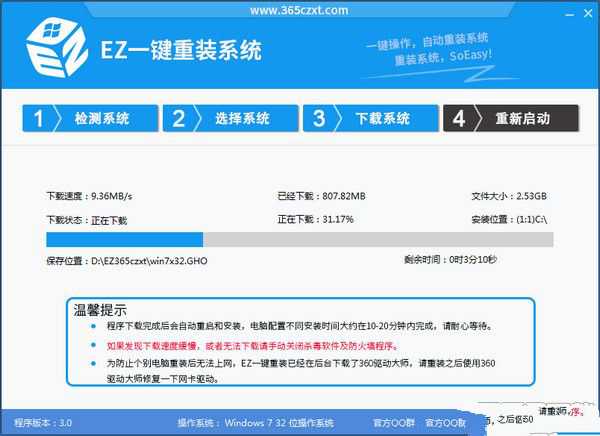Click the blue download progress bar

pyautogui.click(x=125, y=239)
